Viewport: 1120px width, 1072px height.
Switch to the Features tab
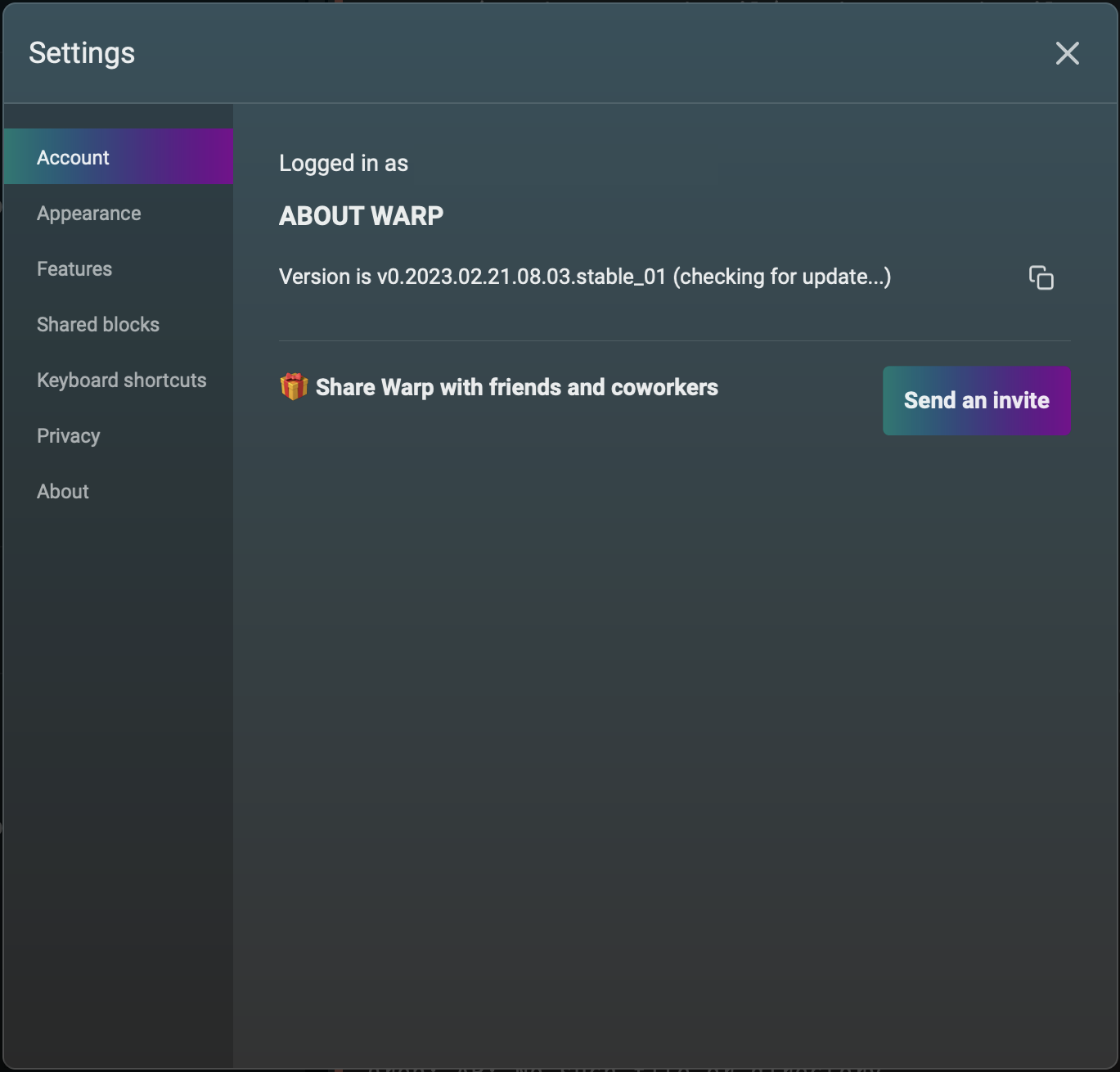[74, 269]
